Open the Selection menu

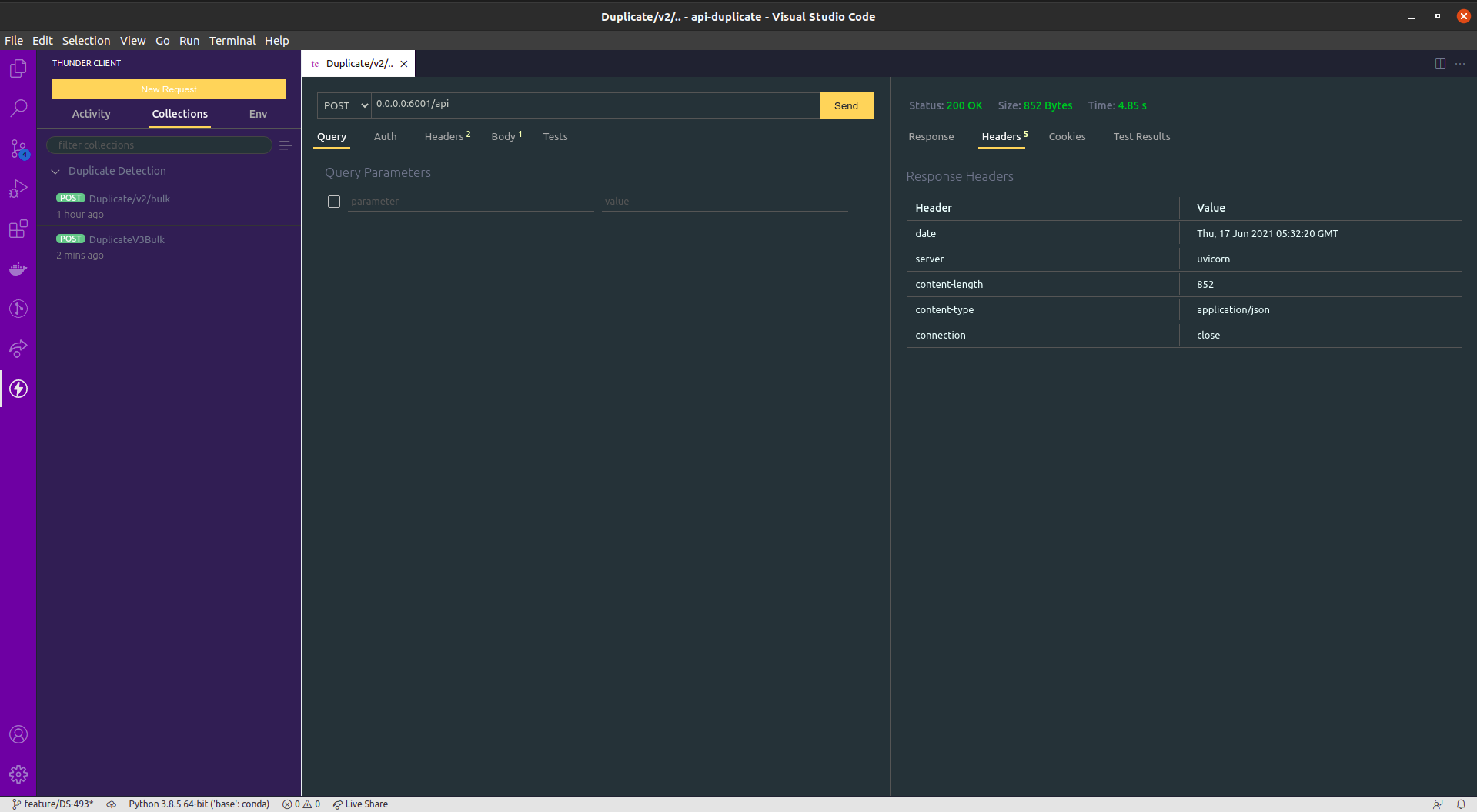(x=86, y=41)
